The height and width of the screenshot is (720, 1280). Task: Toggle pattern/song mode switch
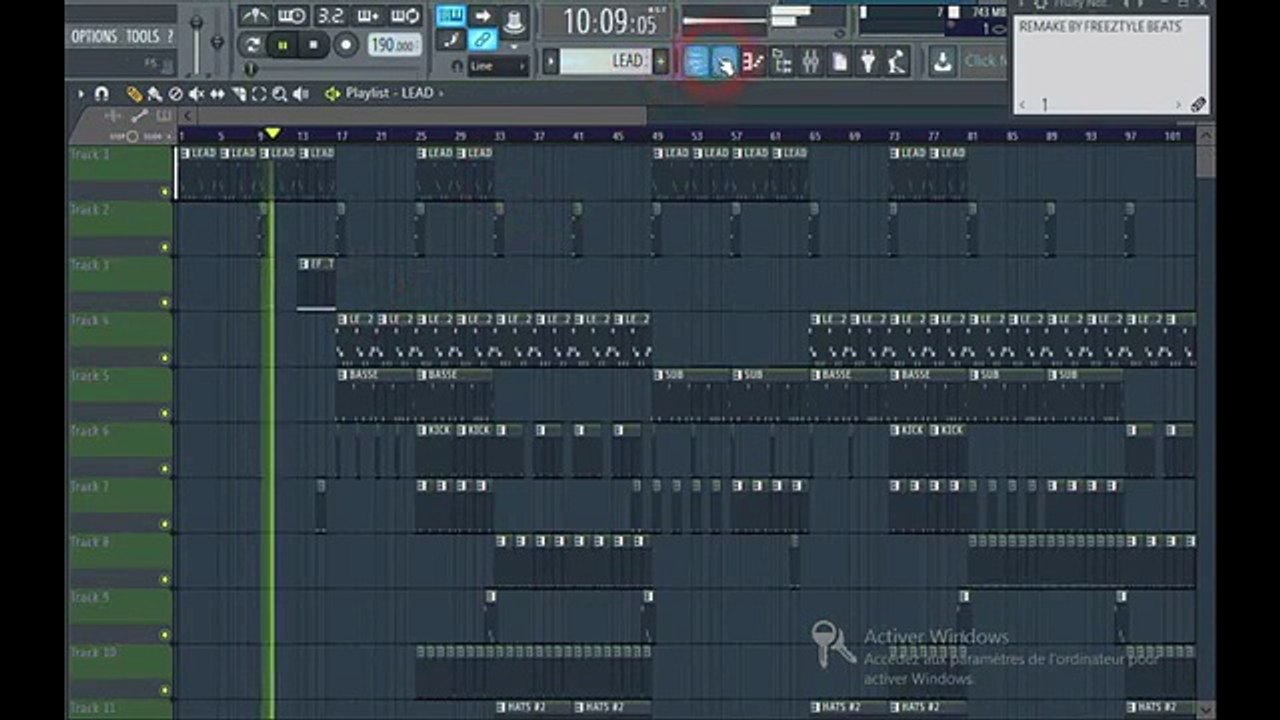coord(252,45)
